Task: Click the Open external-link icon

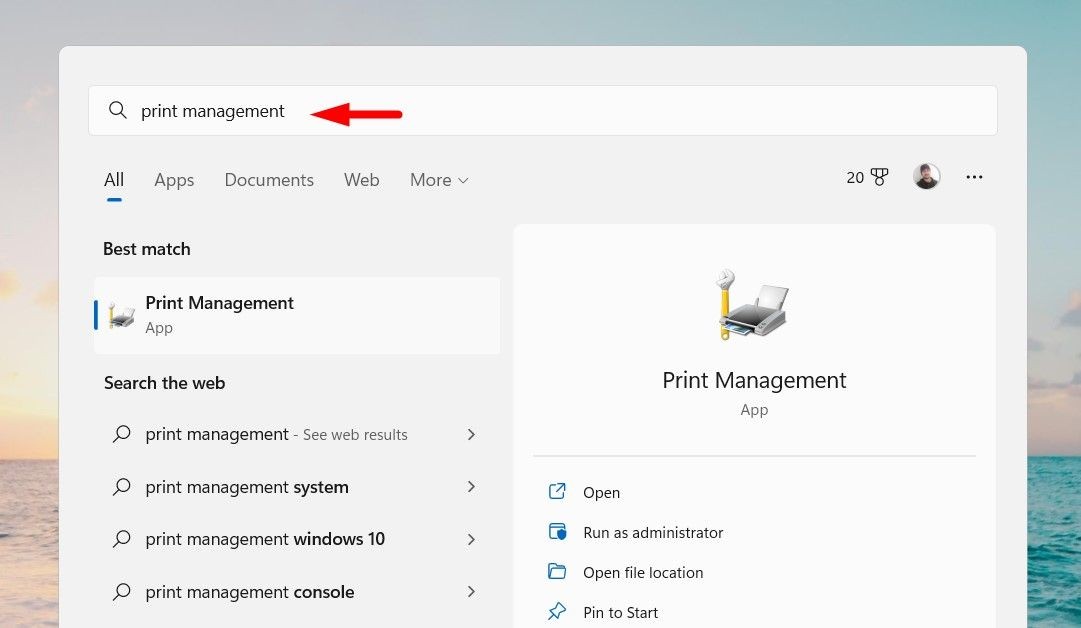Action: pyautogui.click(x=557, y=492)
